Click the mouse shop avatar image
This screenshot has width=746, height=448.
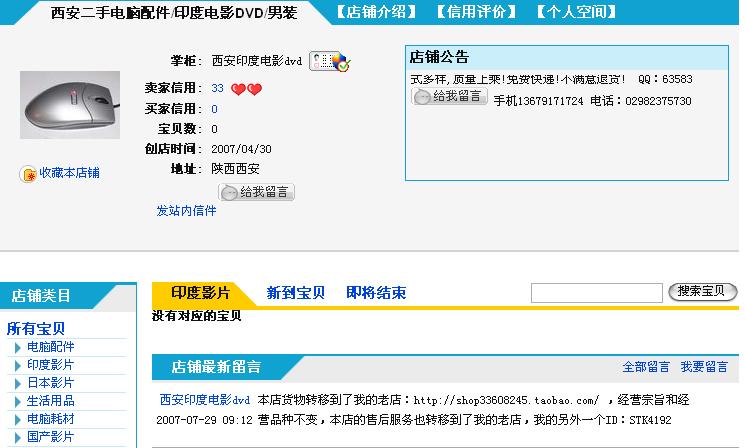tap(70, 105)
